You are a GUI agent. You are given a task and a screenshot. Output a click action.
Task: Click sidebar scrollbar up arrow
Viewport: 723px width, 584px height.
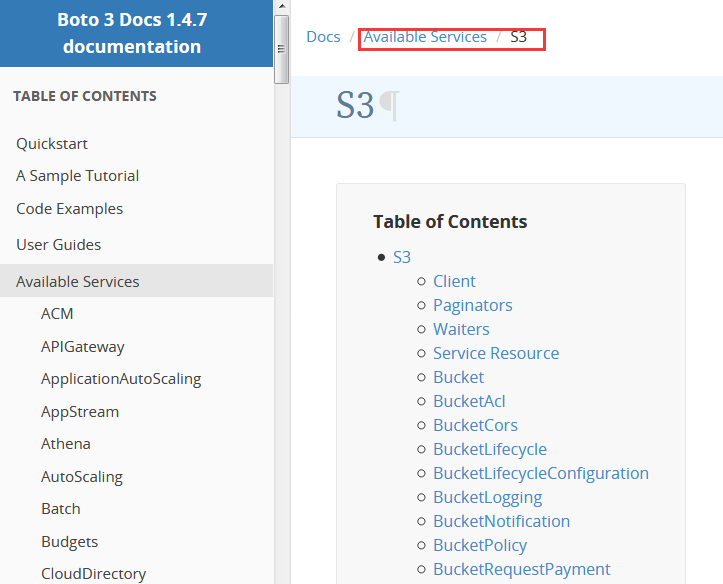pos(282,6)
